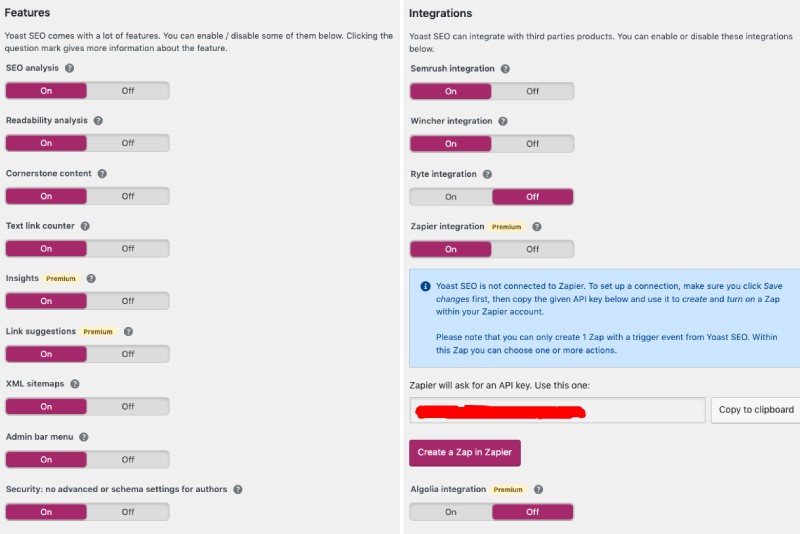The width and height of the screenshot is (800, 534).
Task: Click Create a Zap in Zapier
Action: 465,452
